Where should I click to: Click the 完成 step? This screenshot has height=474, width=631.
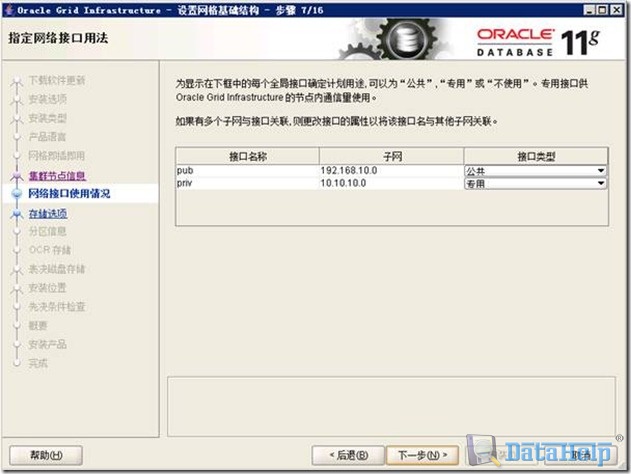[38, 363]
